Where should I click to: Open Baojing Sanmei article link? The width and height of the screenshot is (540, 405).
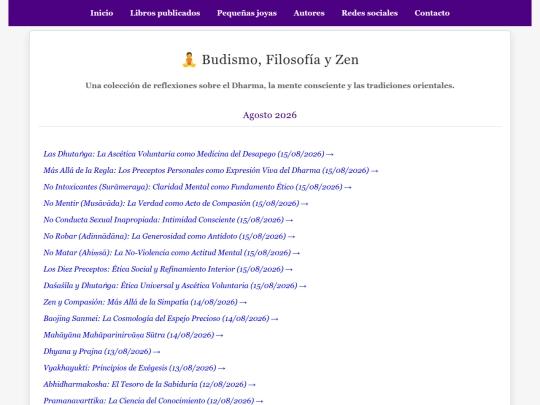click(161, 319)
